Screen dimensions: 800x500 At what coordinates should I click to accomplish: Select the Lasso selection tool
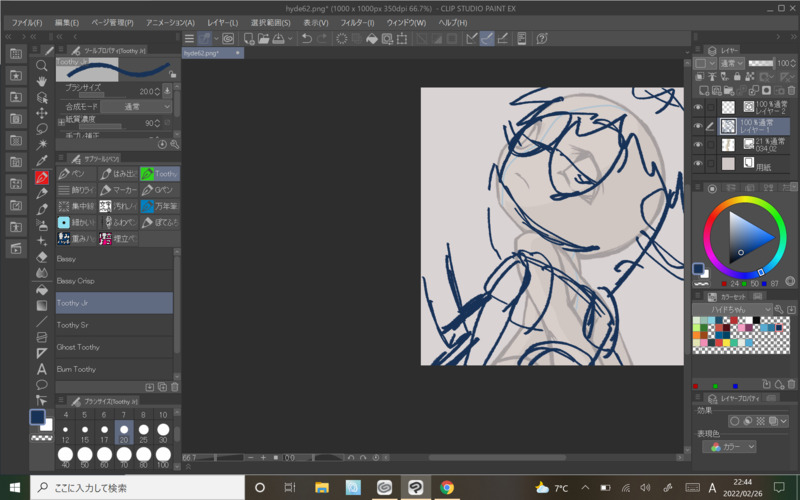42,129
